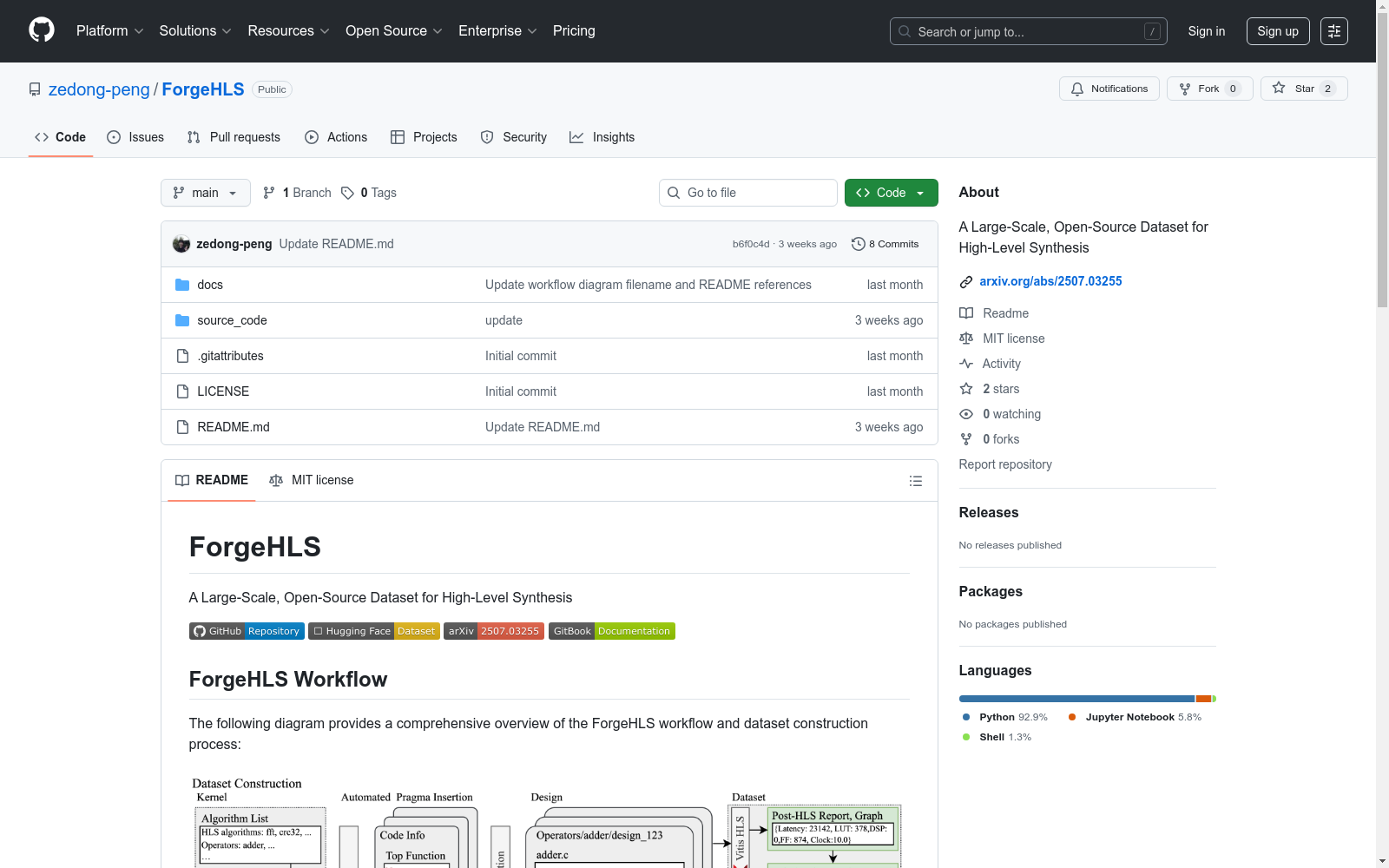Open the main branch selector dropdown

coord(206,193)
